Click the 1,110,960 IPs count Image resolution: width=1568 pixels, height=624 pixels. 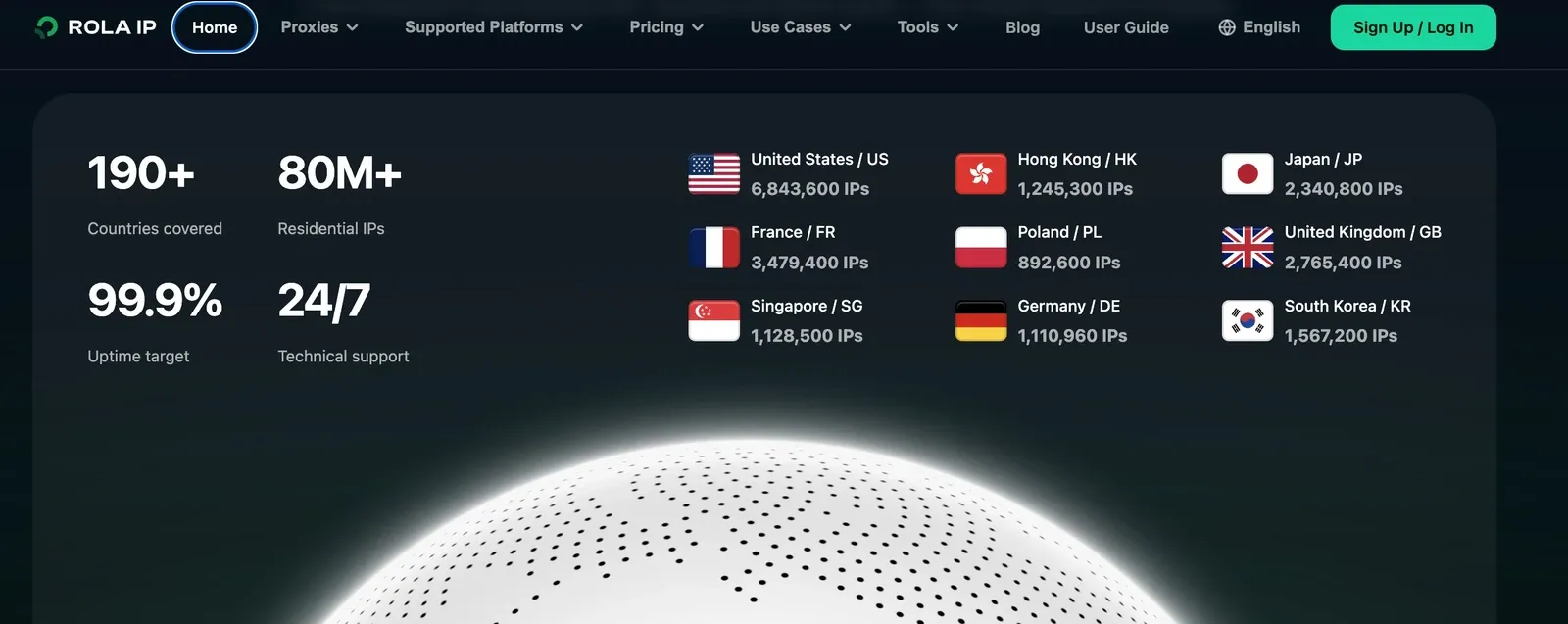tap(1072, 336)
